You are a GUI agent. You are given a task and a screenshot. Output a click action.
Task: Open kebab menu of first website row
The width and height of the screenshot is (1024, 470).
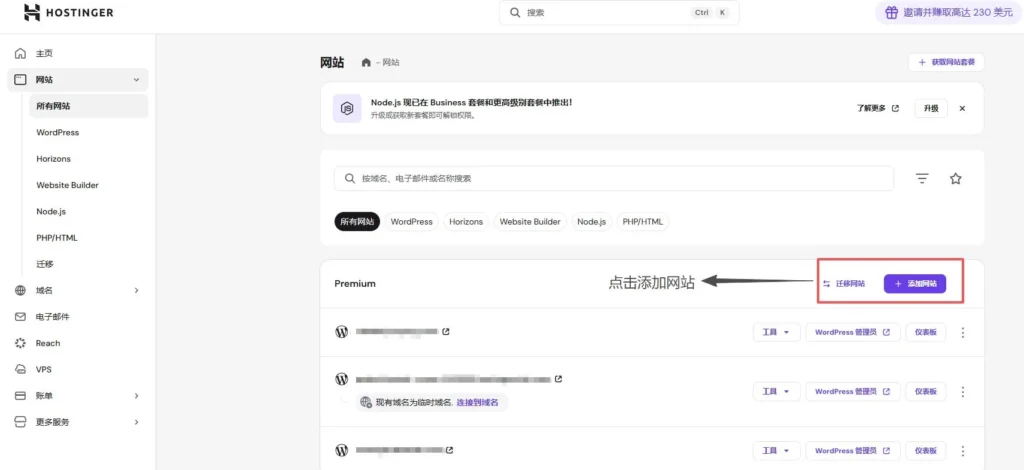coord(963,332)
